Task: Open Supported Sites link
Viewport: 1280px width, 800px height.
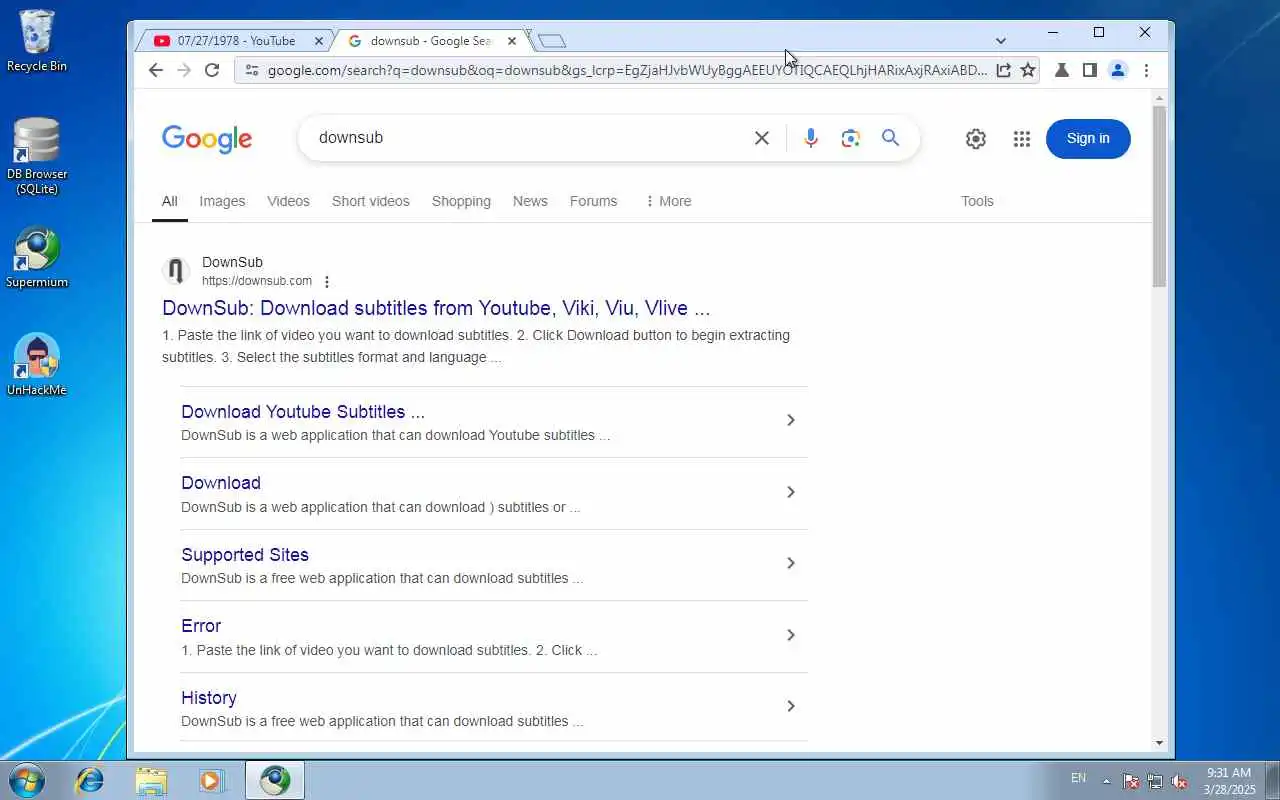Action: 245,555
